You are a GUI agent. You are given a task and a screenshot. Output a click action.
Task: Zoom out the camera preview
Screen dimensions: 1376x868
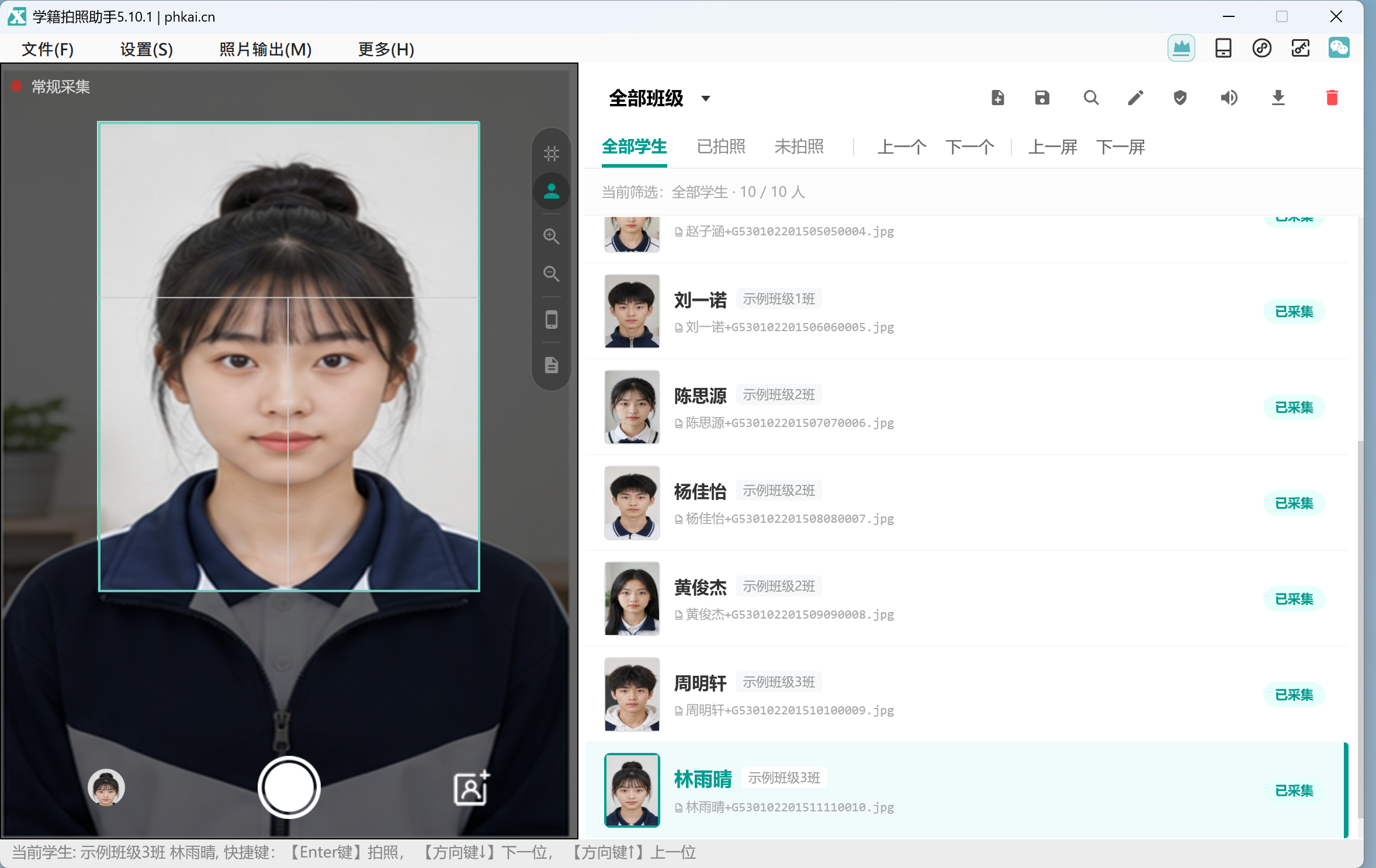point(551,274)
